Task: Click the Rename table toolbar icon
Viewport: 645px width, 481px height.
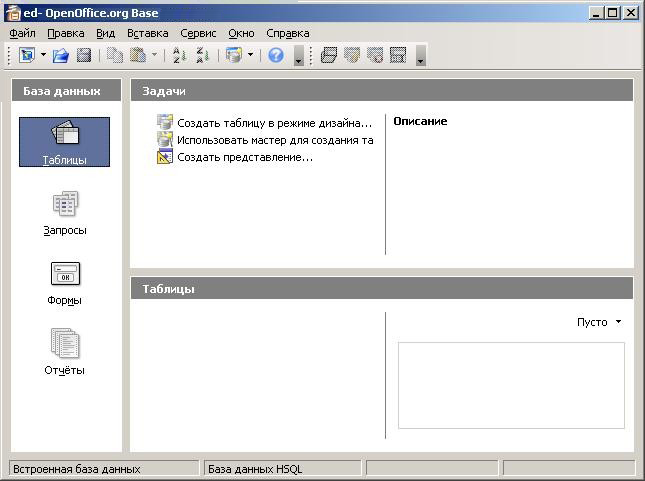Action: coord(398,55)
